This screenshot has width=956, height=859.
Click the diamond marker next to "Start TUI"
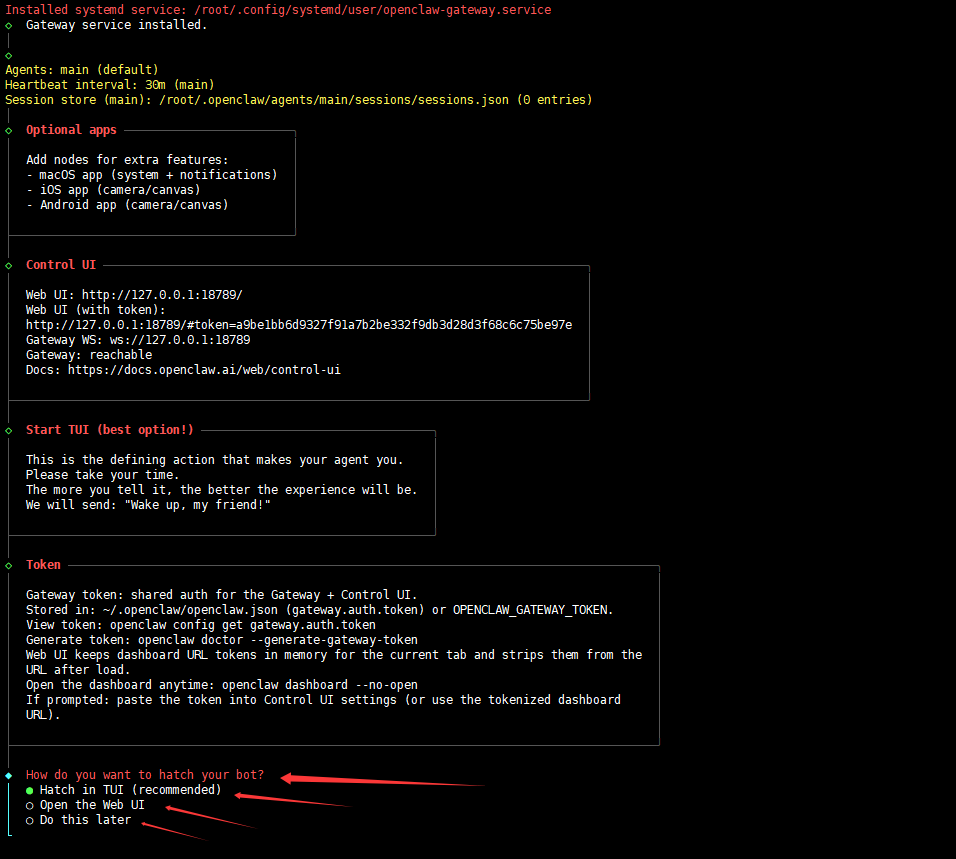pyautogui.click(x=9, y=430)
